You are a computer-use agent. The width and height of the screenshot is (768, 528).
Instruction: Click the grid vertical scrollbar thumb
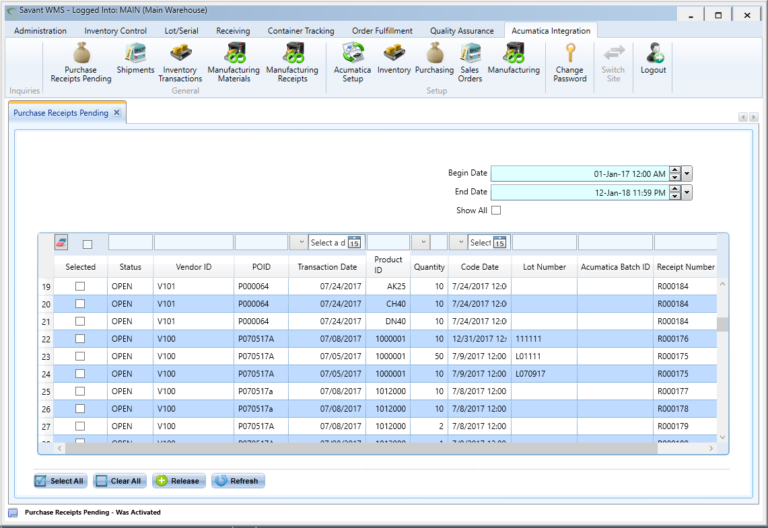coord(722,324)
